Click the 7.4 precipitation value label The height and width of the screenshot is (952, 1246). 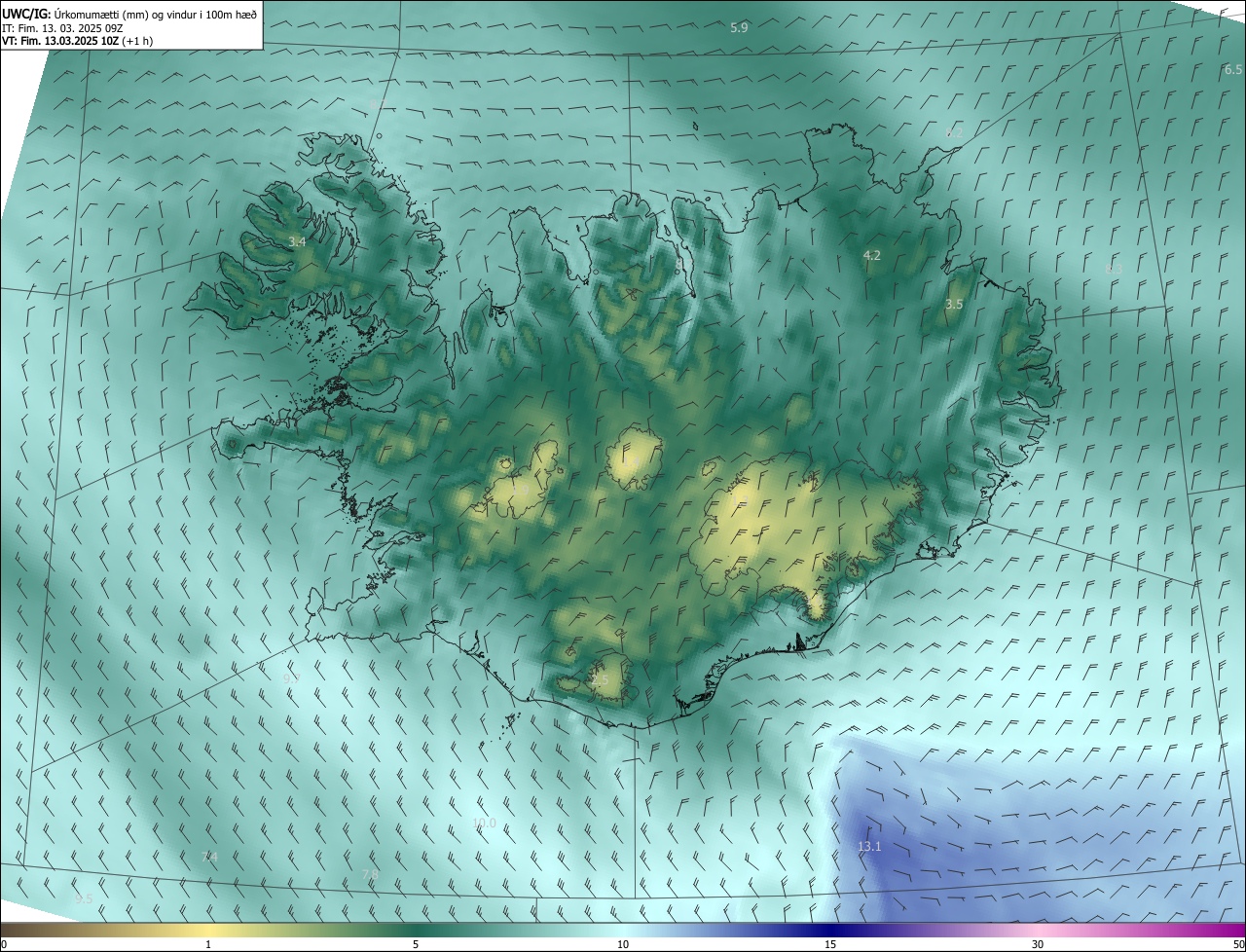tap(209, 857)
